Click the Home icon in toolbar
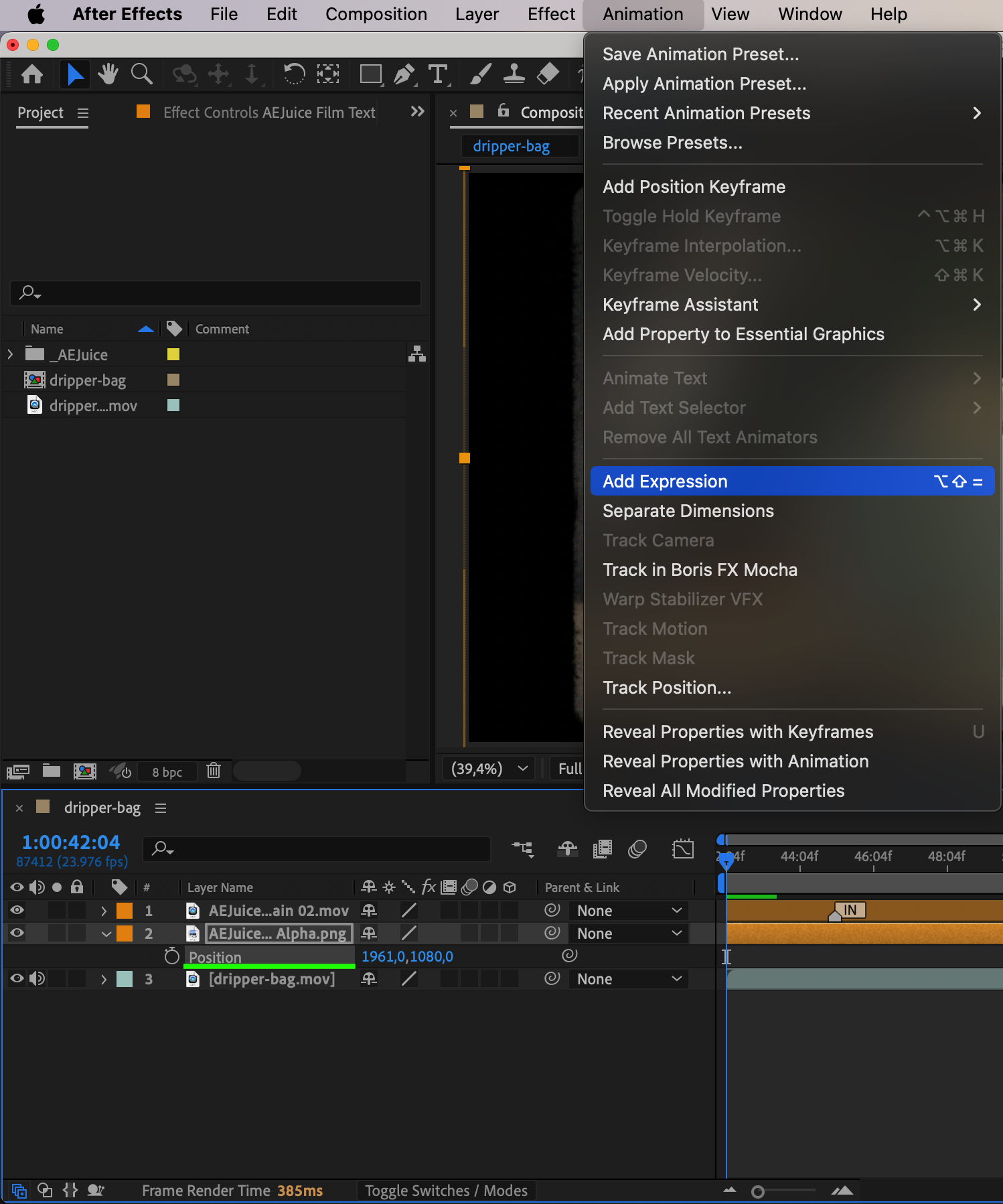1003x1204 pixels. click(32, 74)
